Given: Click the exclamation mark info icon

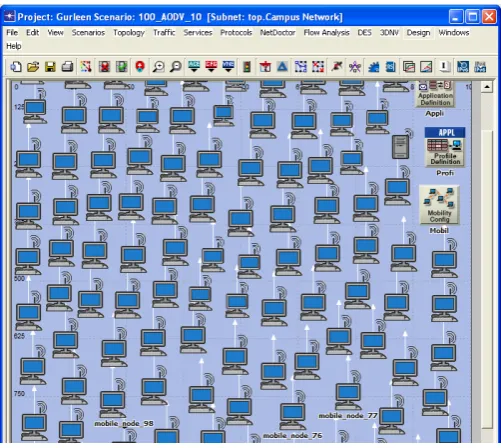Looking at the screenshot, I should pos(444,67).
